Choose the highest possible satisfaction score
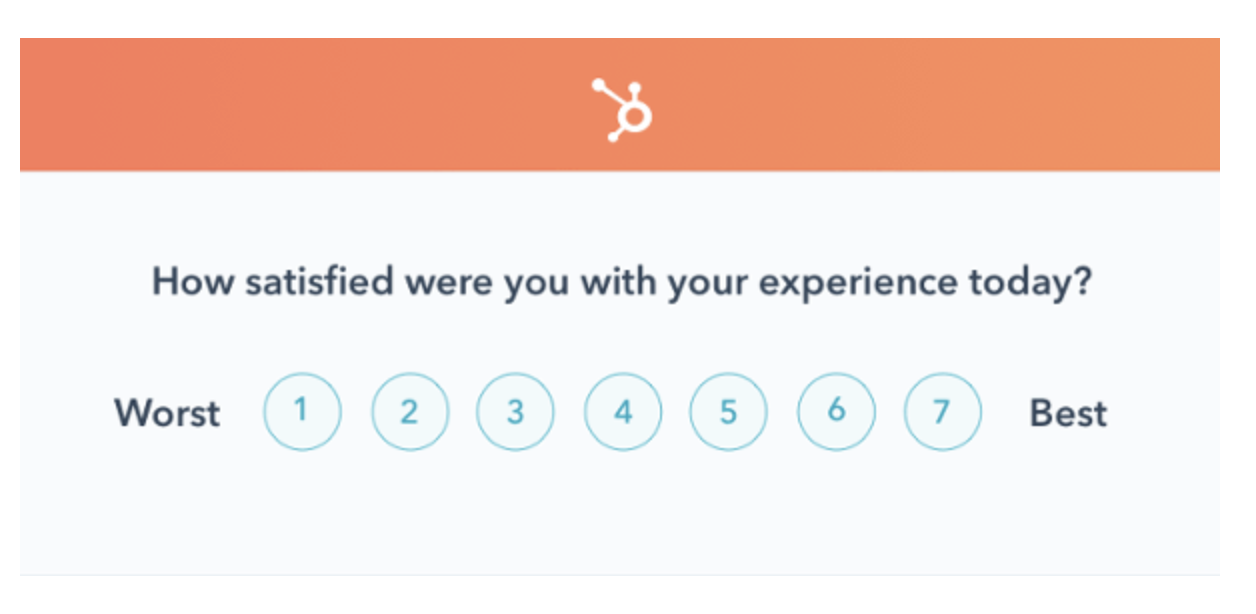 941,412
